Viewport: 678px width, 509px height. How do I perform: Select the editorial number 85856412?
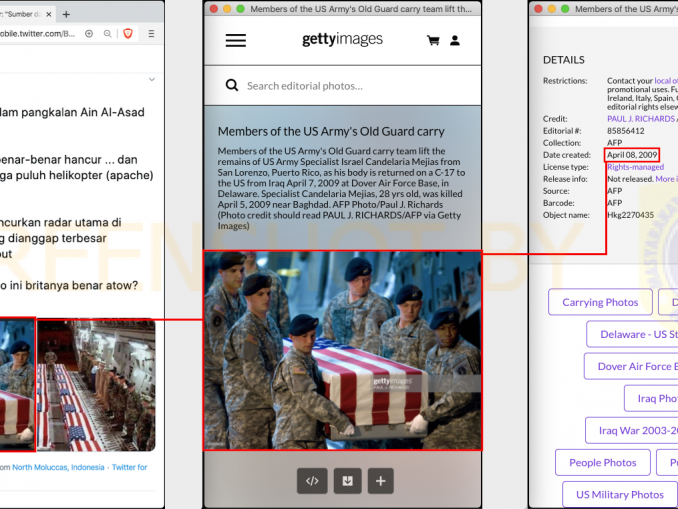pyautogui.click(x=625, y=131)
